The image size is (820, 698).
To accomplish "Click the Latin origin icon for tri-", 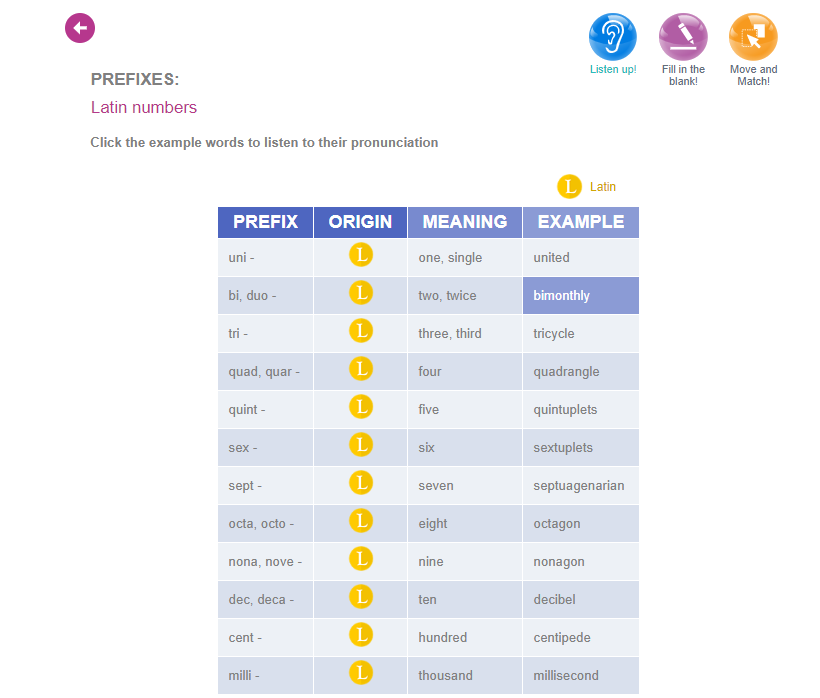I will [x=361, y=332].
